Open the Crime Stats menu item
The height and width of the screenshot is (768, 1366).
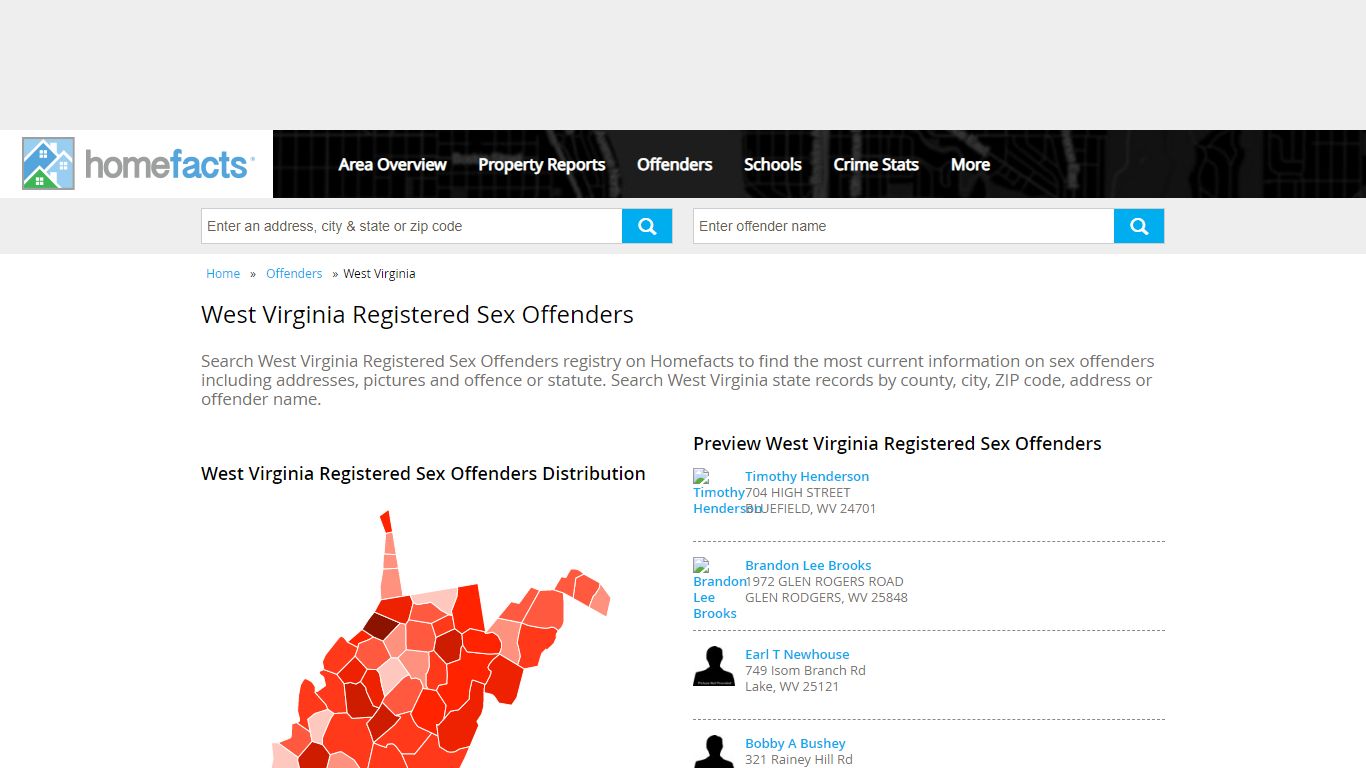coord(876,164)
